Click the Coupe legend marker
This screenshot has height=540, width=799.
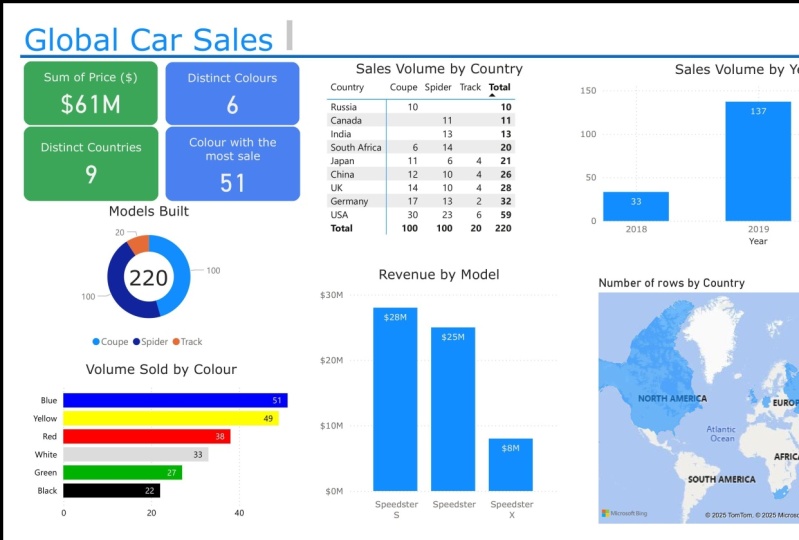click(96, 342)
